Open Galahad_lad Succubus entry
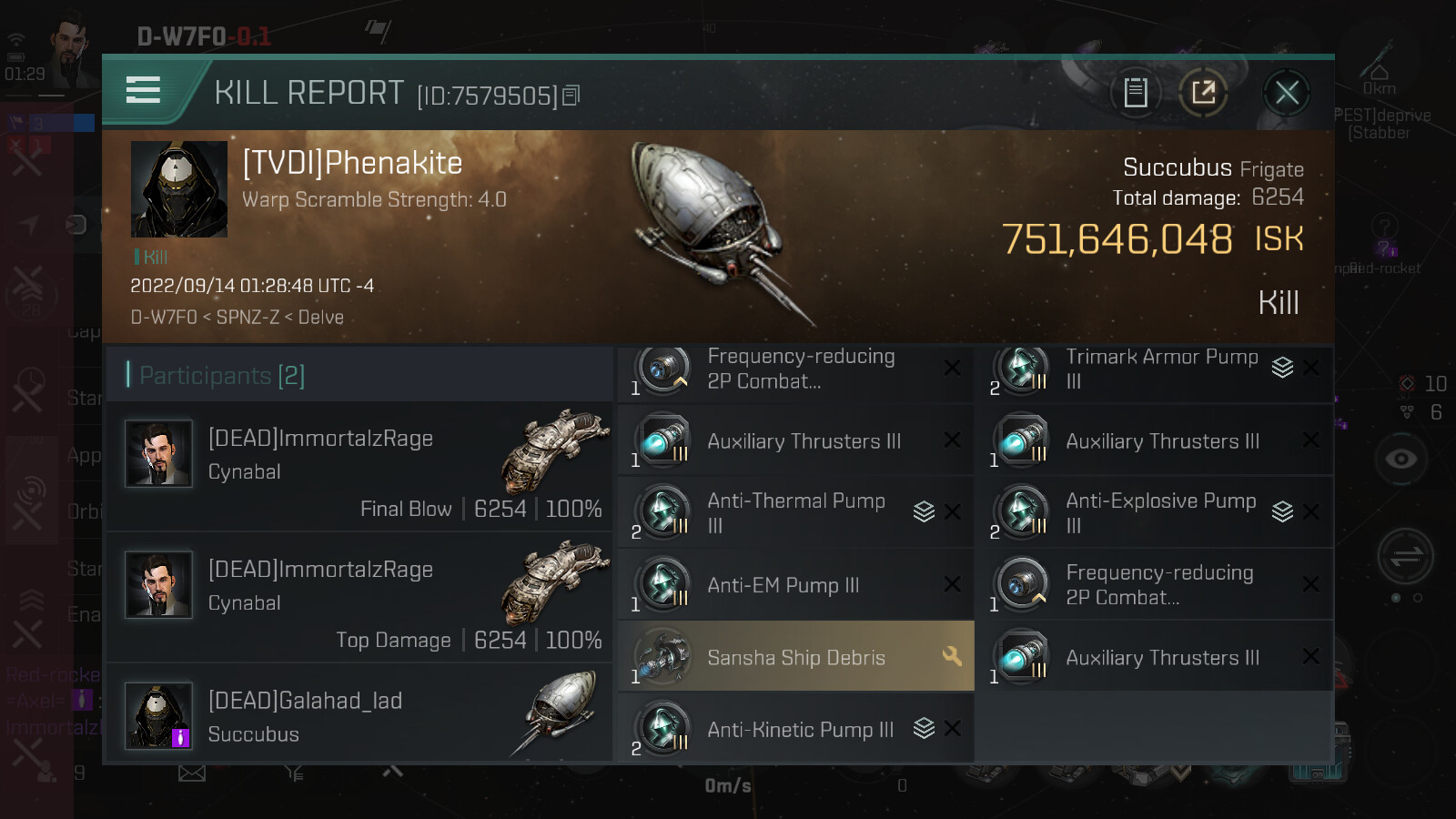 (x=359, y=715)
